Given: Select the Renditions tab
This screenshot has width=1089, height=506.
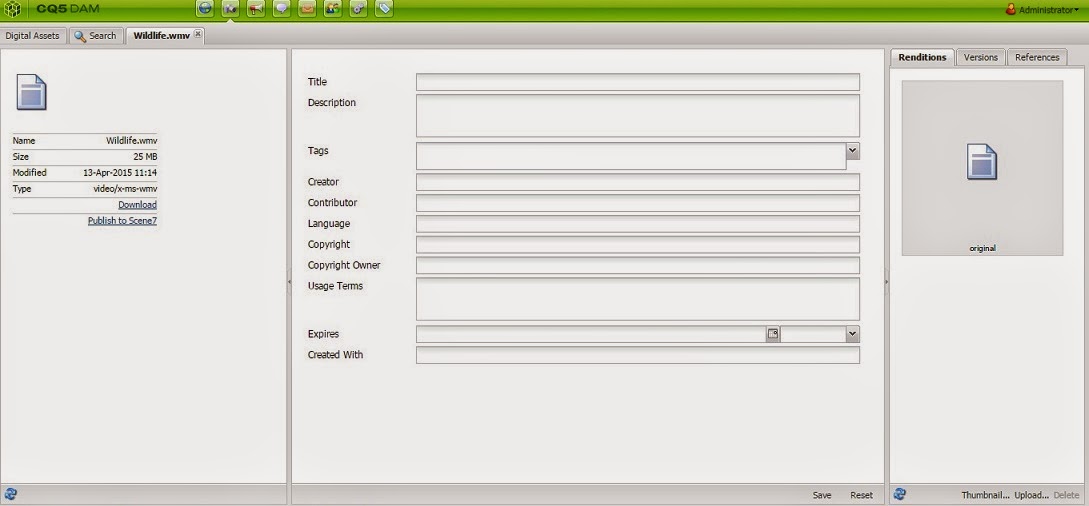Looking at the screenshot, I should (x=922, y=57).
